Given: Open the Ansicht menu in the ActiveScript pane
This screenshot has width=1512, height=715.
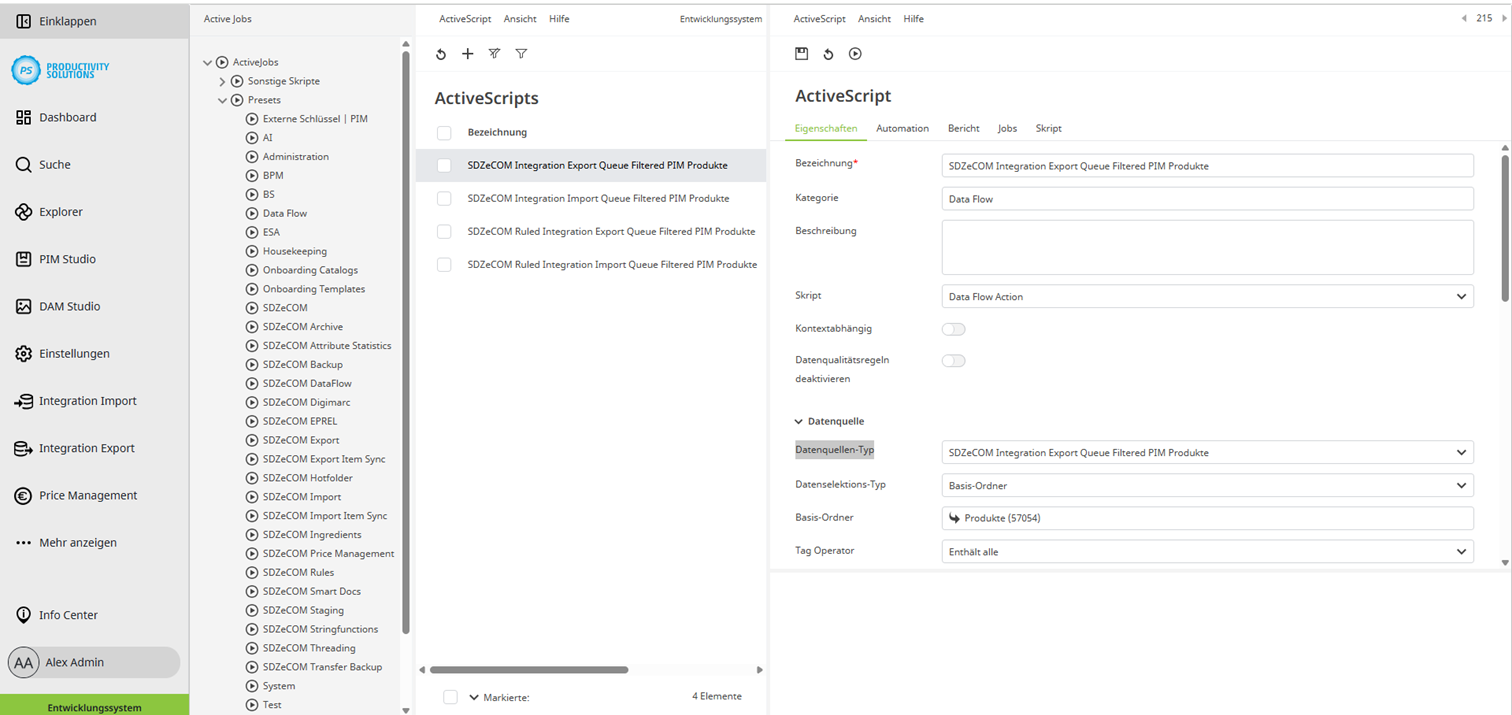Looking at the screenshot, I should coord(874,18).
